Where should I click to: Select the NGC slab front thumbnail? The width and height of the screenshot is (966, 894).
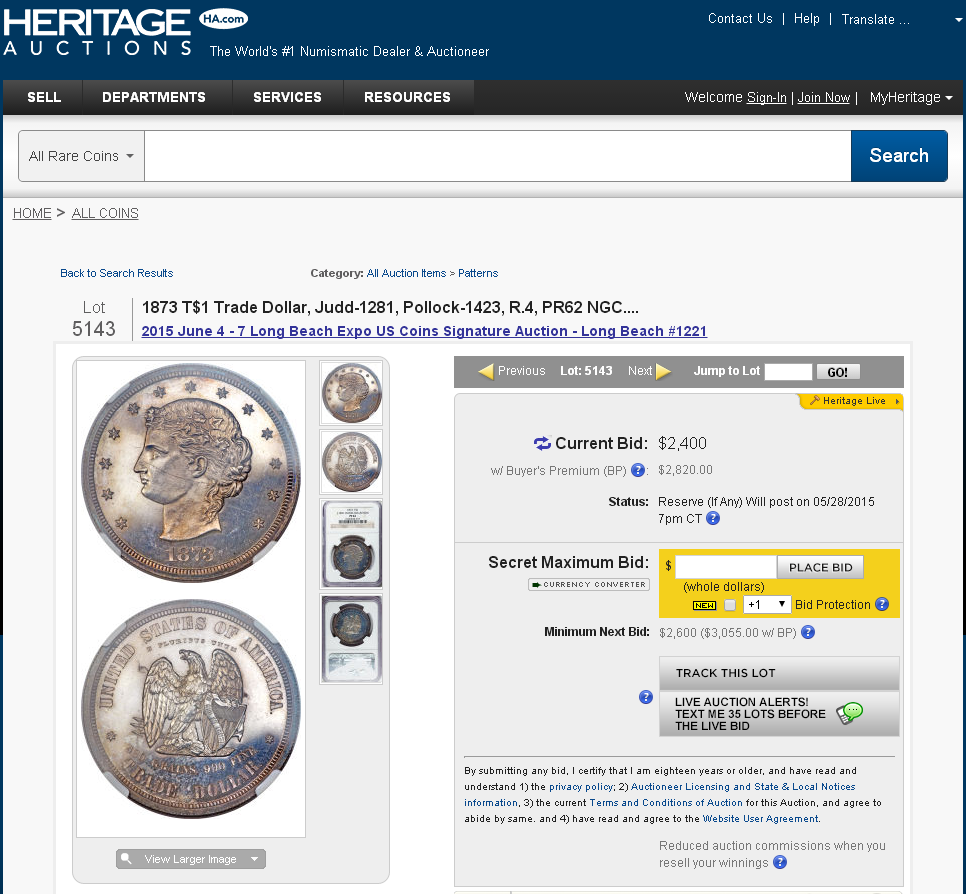coord(351,544)
